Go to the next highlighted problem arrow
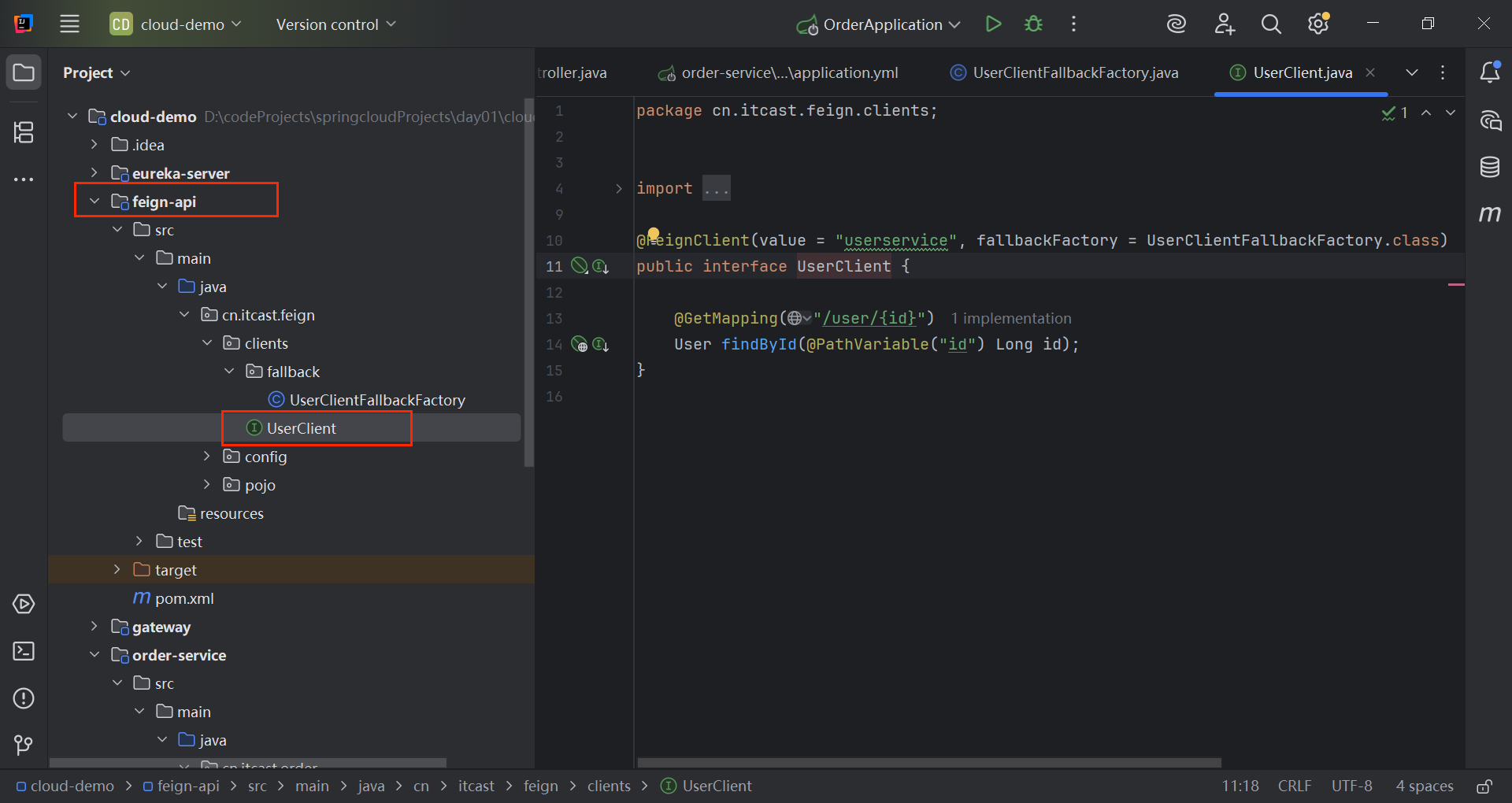The image size is (1512, 803). [x=1451, y=113]
